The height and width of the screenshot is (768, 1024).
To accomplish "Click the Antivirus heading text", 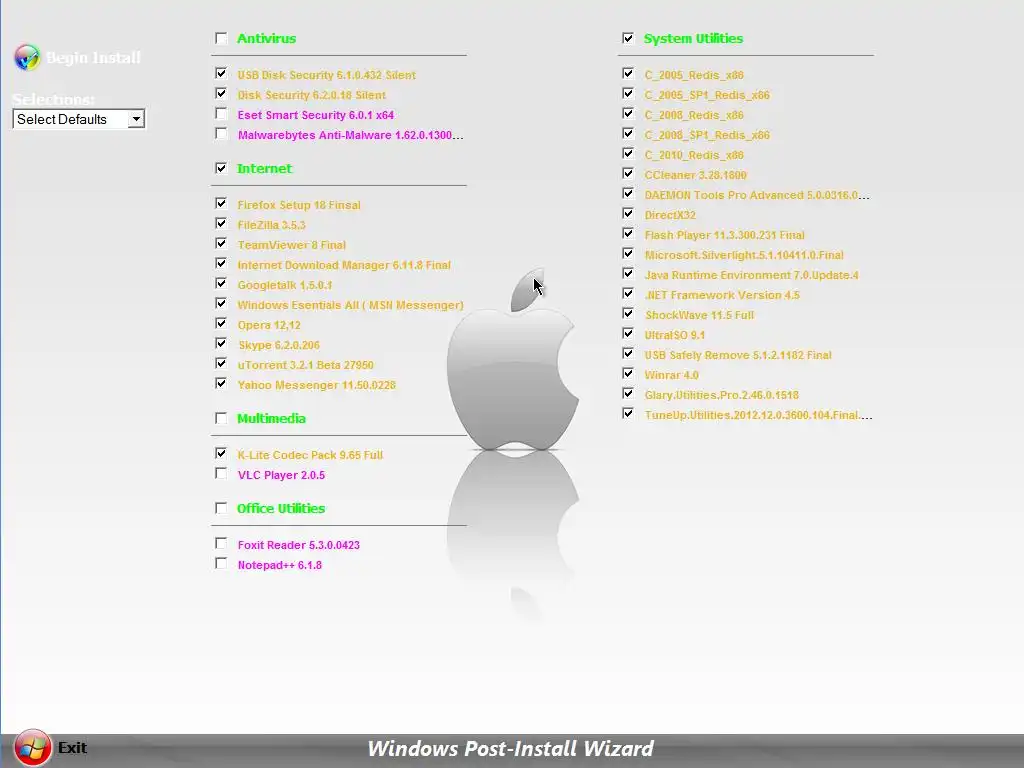I will pyautogui.click(x=266, y=39).
